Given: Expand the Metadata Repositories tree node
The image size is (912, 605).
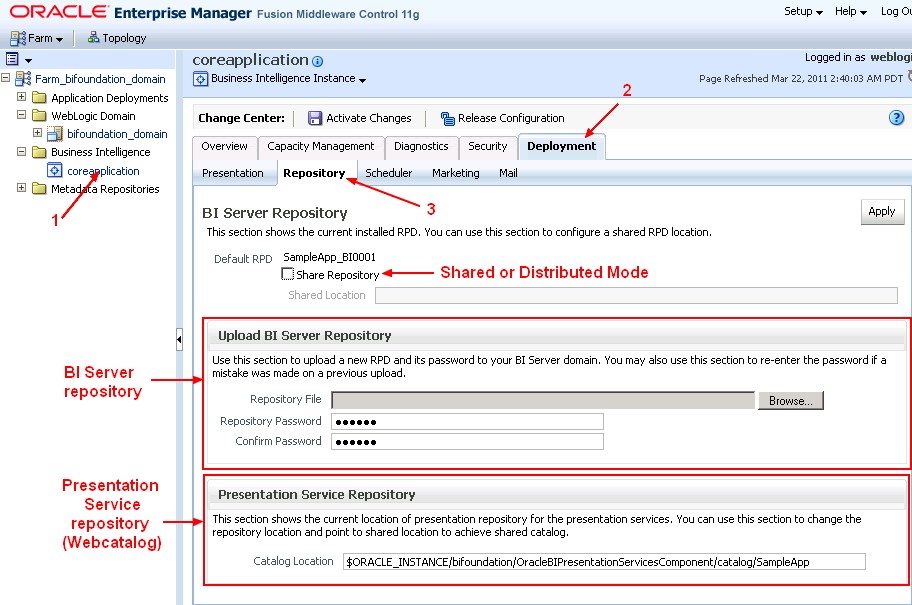Looking at the screenshot, I should [21, 188].
